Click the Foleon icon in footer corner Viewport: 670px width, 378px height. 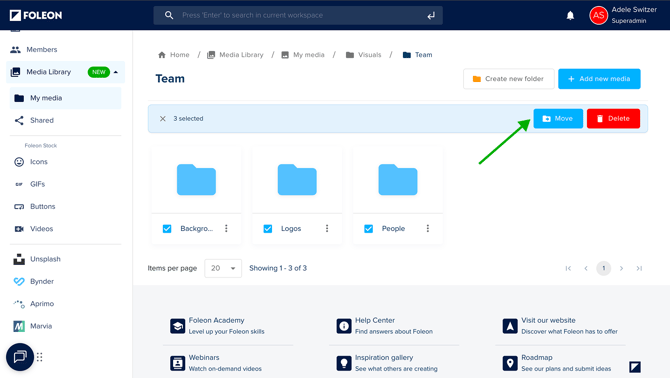(x=635, y=366)
